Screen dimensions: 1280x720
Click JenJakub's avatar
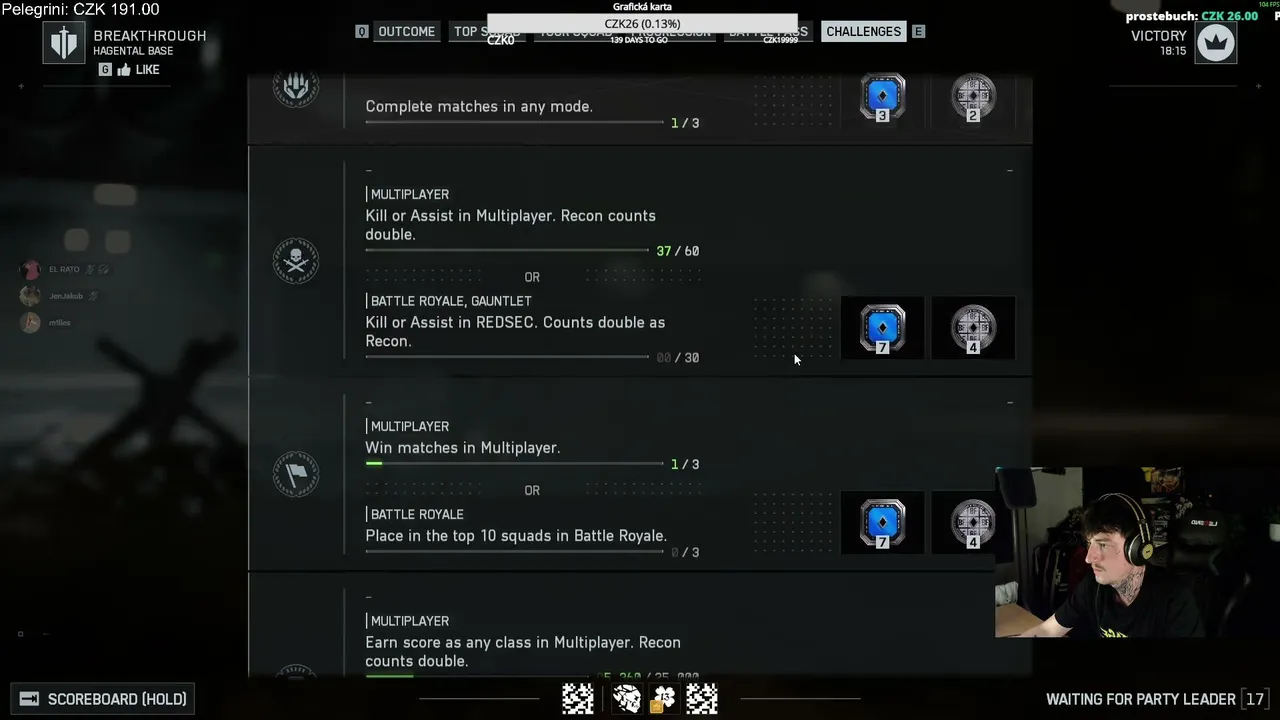tap(31, 296)
